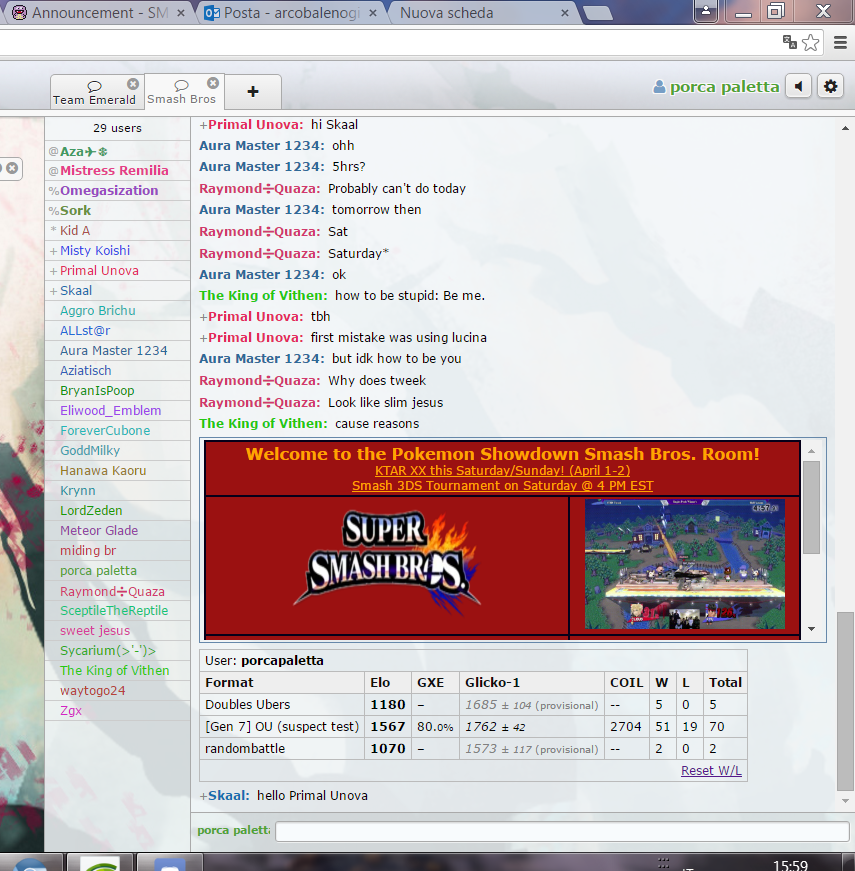Screen dimensions: 855x871
Task: Click the Reset W/L link
Action: coord(711,770)
